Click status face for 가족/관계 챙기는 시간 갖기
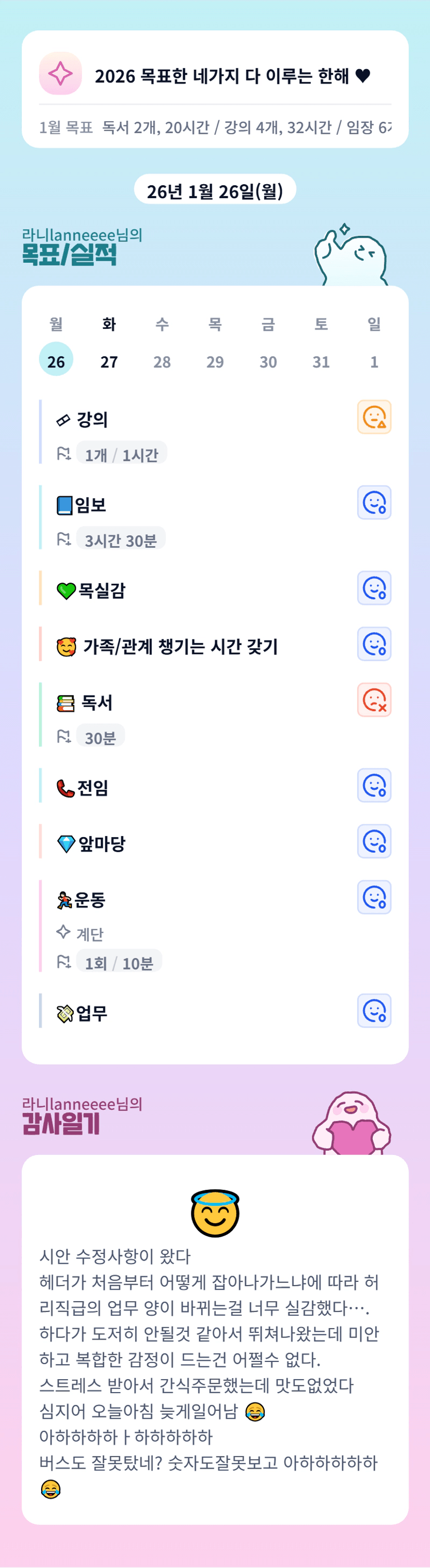This screenshot has width=430, height=1568. click(x=374, y=644)
